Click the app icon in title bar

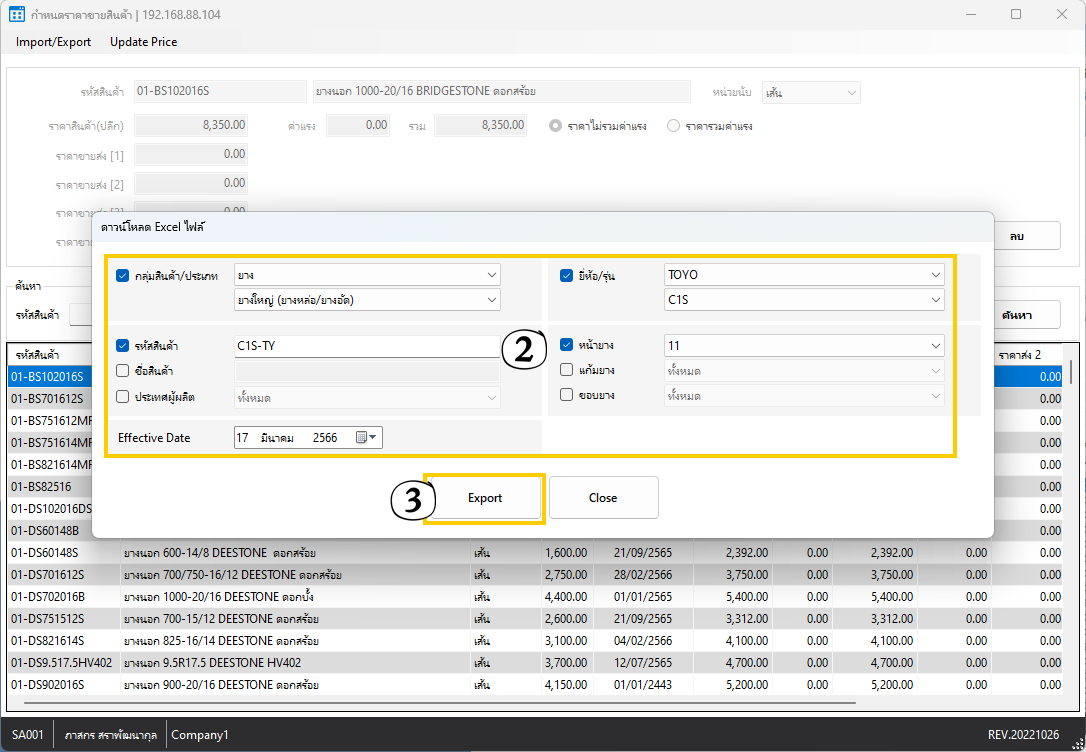point(16,15)
